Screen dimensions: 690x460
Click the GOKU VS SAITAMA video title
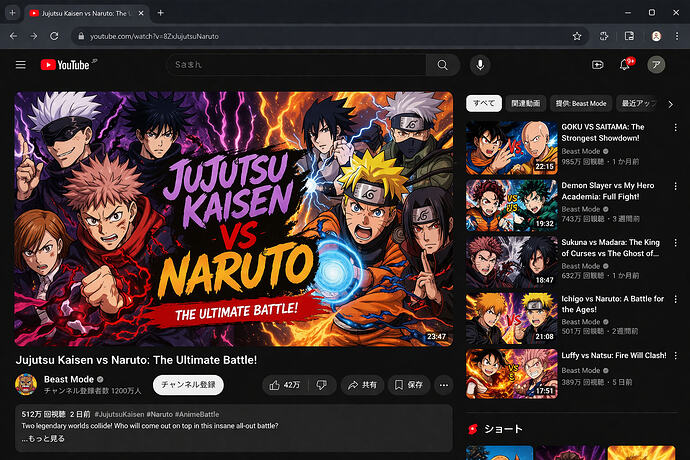click(602, 132)
